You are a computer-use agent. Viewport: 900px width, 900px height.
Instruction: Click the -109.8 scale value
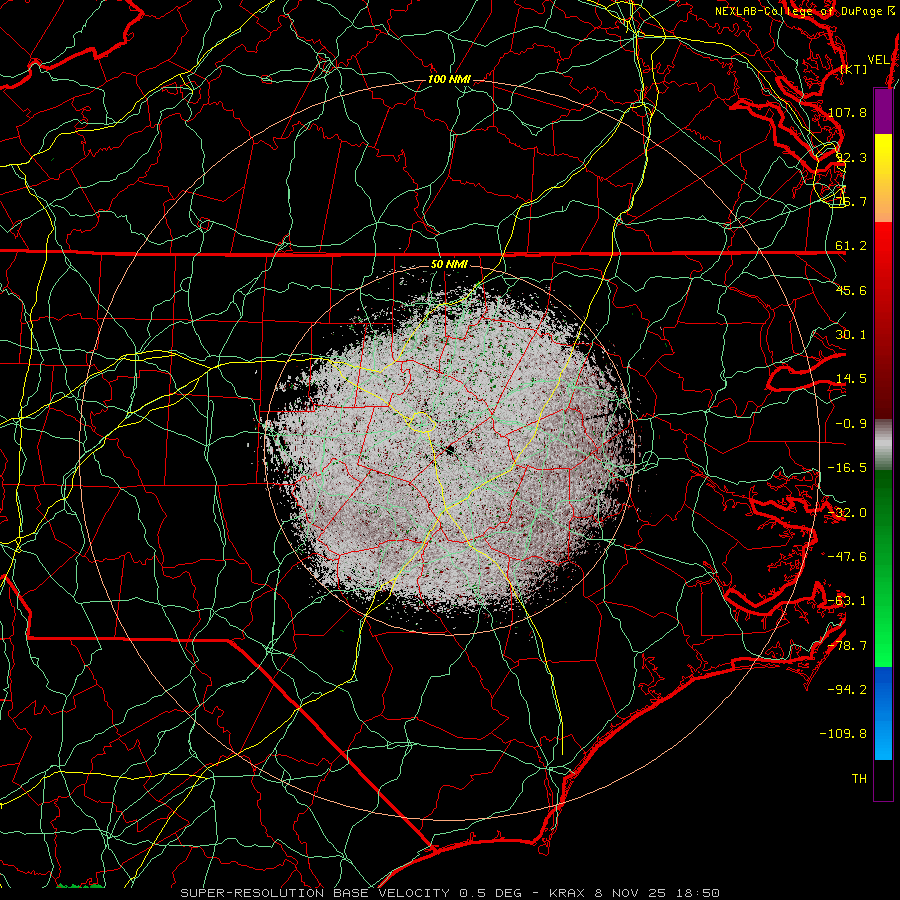pyautogui.click(x=843, y=734)
